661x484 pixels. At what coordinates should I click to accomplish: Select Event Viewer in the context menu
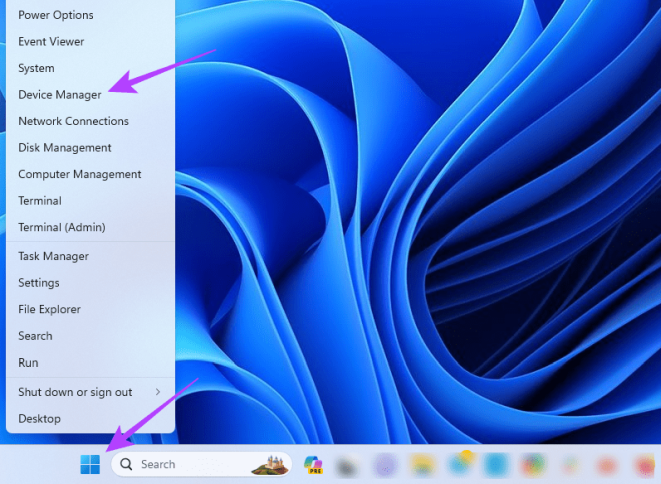(51, 42)
